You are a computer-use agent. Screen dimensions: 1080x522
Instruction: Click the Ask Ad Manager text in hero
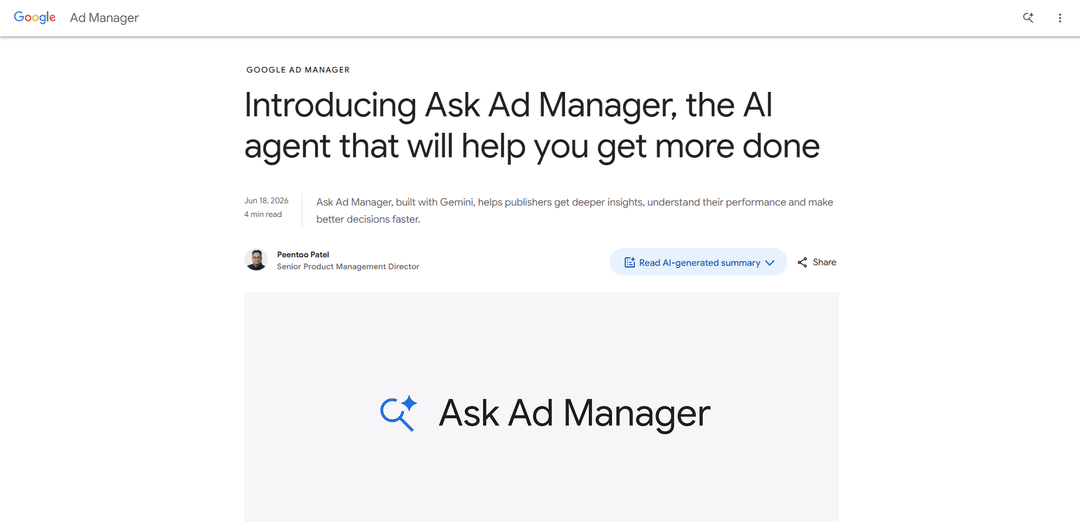(x=574, y=414)
